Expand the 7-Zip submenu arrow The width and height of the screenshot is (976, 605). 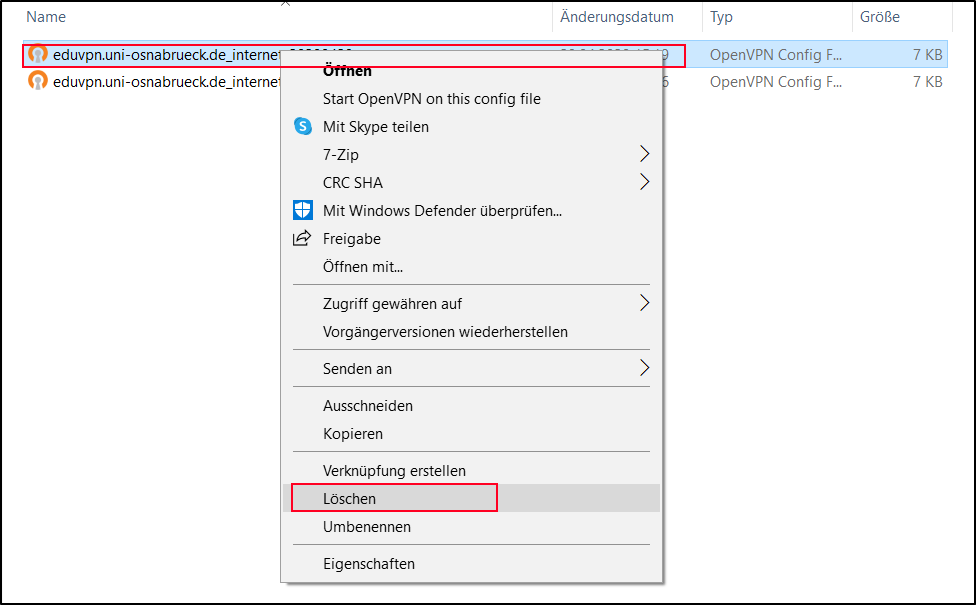tap(644, 155)
